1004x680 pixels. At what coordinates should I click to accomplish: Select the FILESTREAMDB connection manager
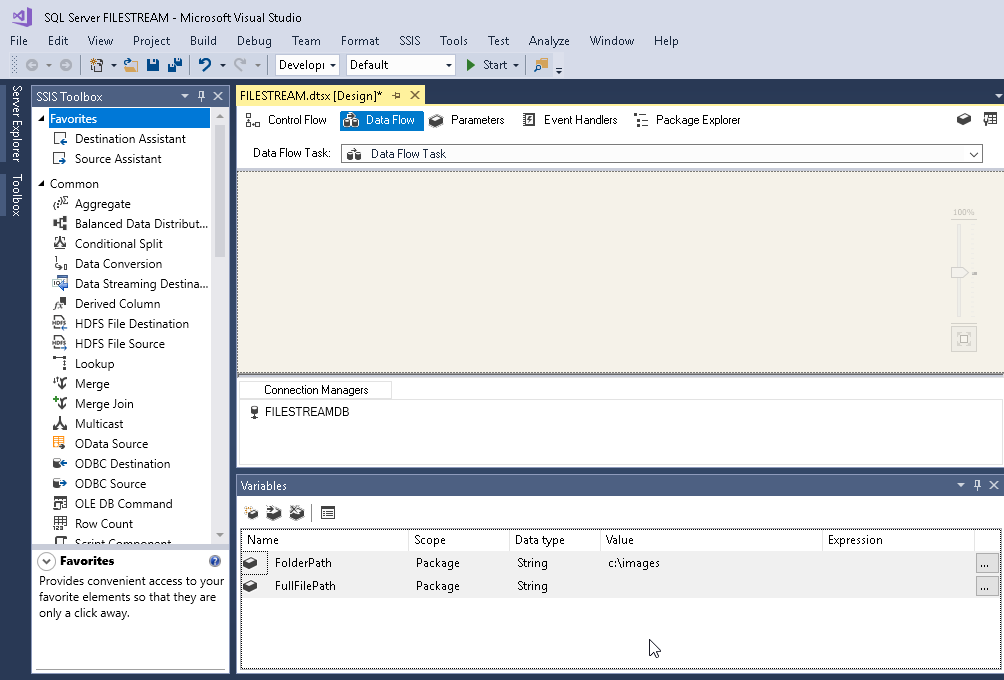pos(306,412)
